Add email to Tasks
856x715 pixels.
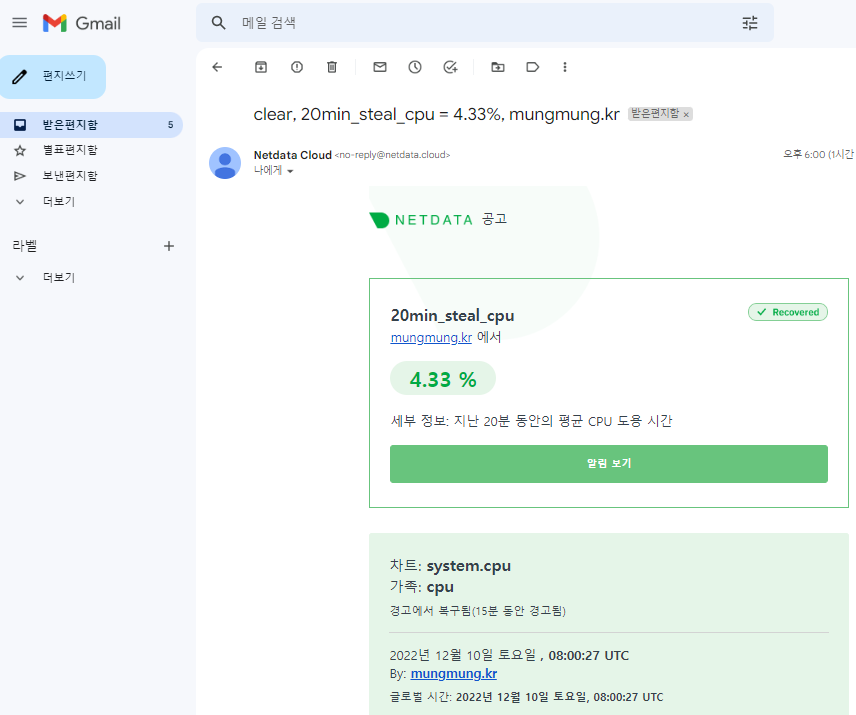point(450,67)
